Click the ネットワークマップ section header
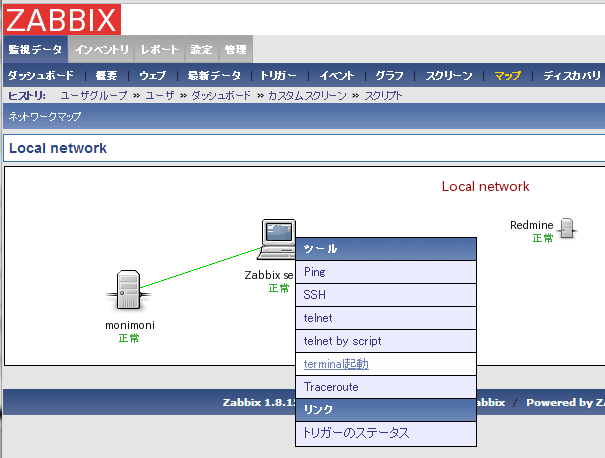The image size is (605, 458). point(45,116)
